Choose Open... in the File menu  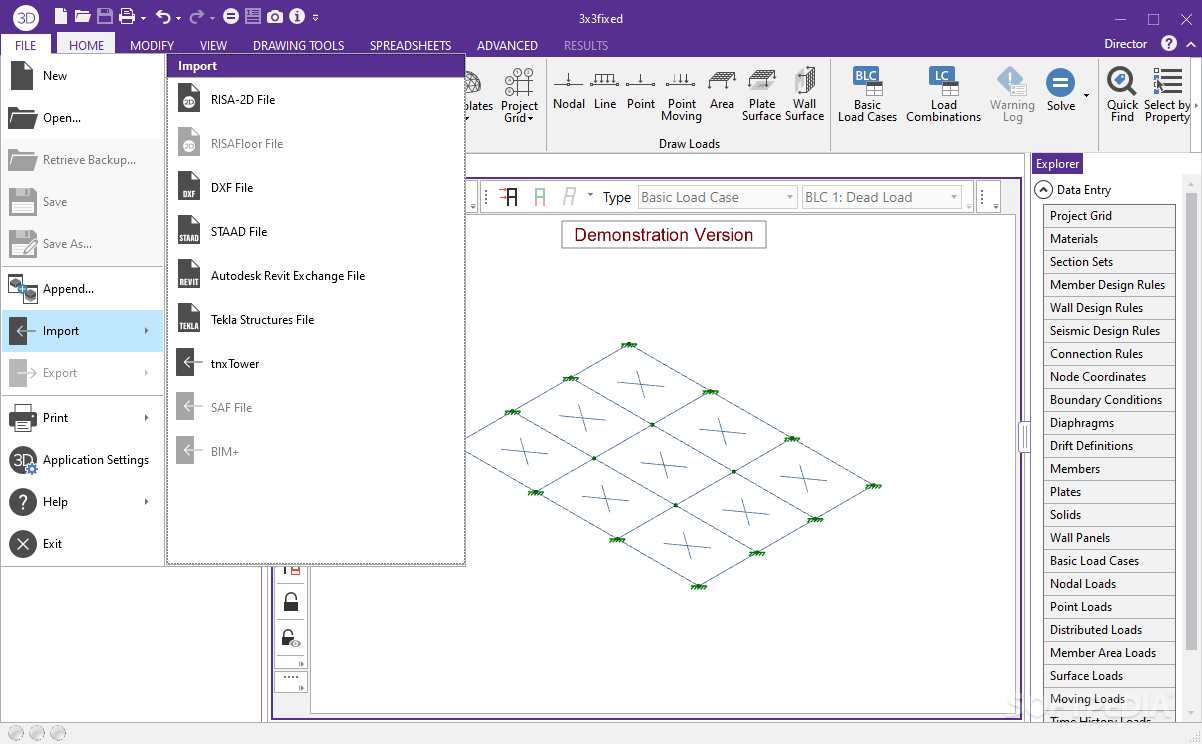pyautogui.click(x=82, y=118)
